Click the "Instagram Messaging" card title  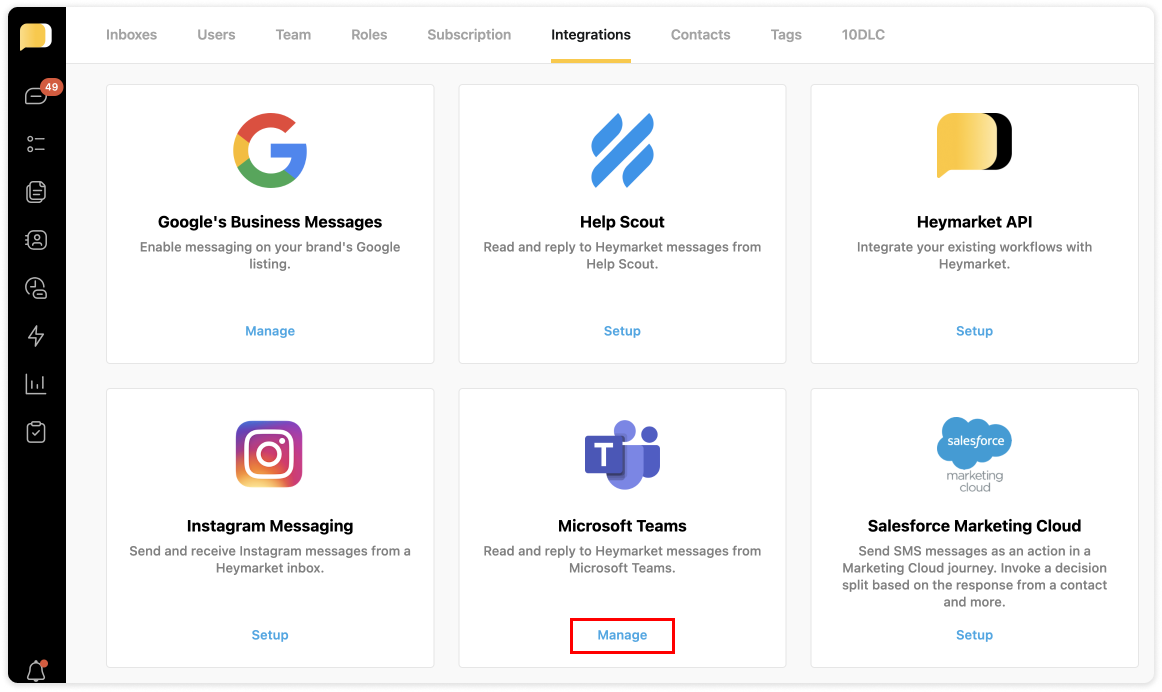pyautogui.click(x=270, y=526)
